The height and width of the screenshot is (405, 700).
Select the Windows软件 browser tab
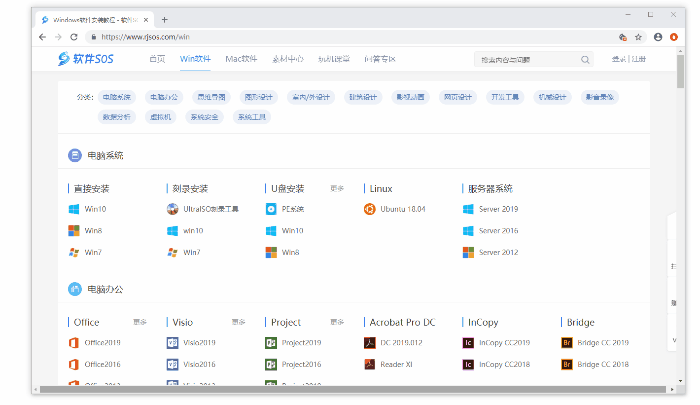click(x=95, y=20)
